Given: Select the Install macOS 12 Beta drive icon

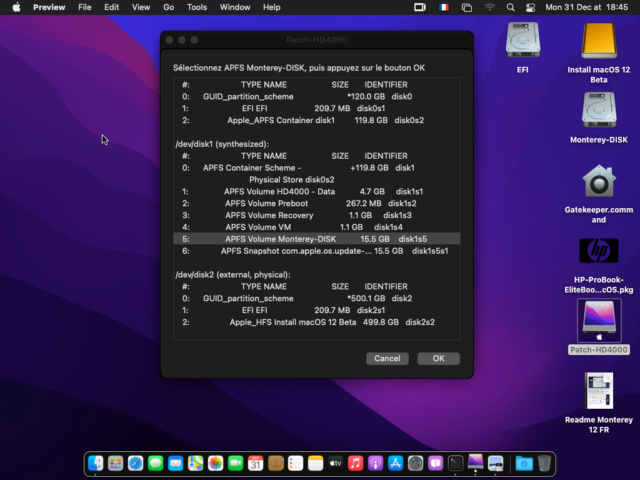Looking at the screenshot, I should (599, 41).
